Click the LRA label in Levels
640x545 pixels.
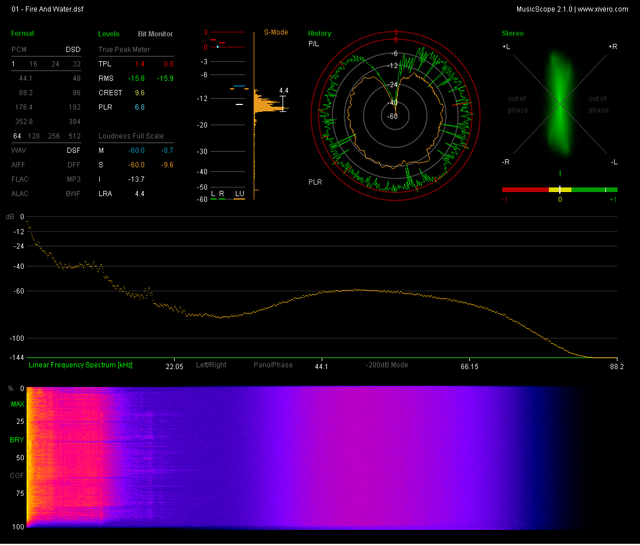click(105, 194)
